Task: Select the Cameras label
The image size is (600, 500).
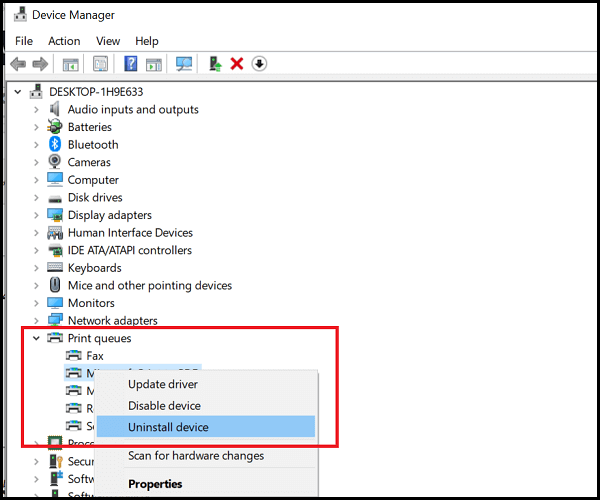Action: click(89, 162)
